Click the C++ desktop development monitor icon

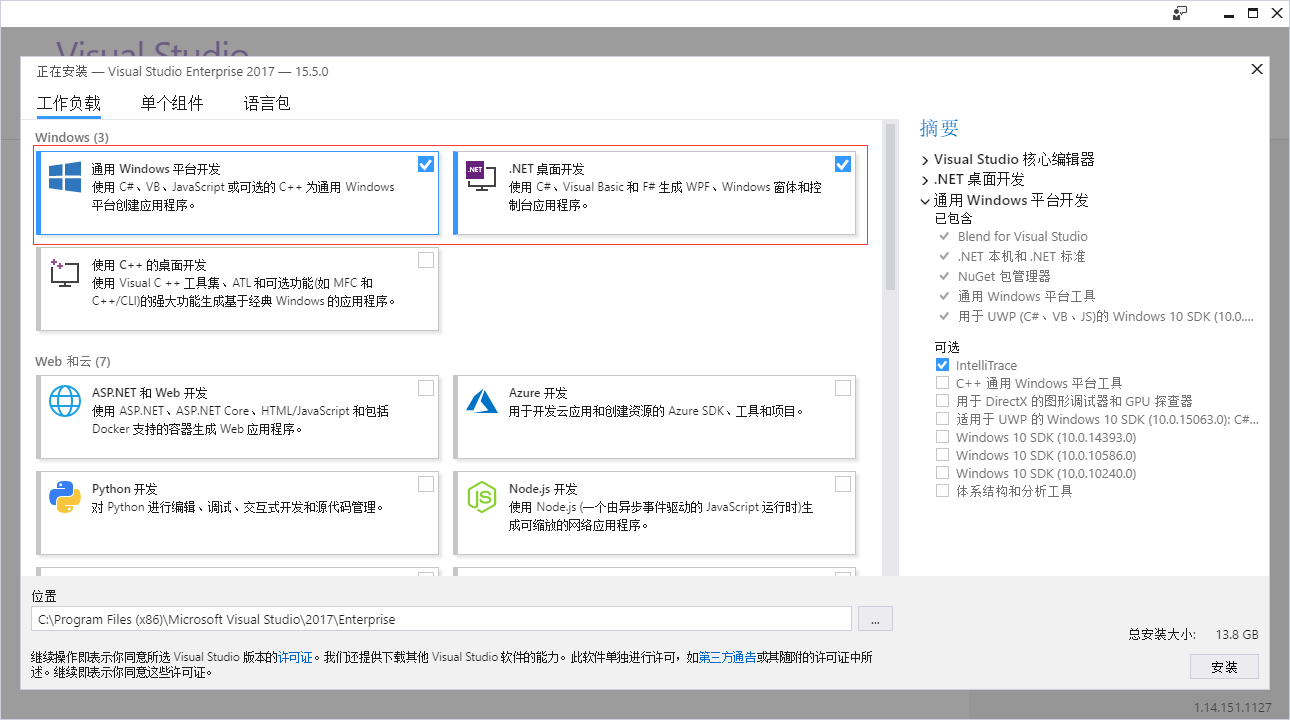(65, 273)
